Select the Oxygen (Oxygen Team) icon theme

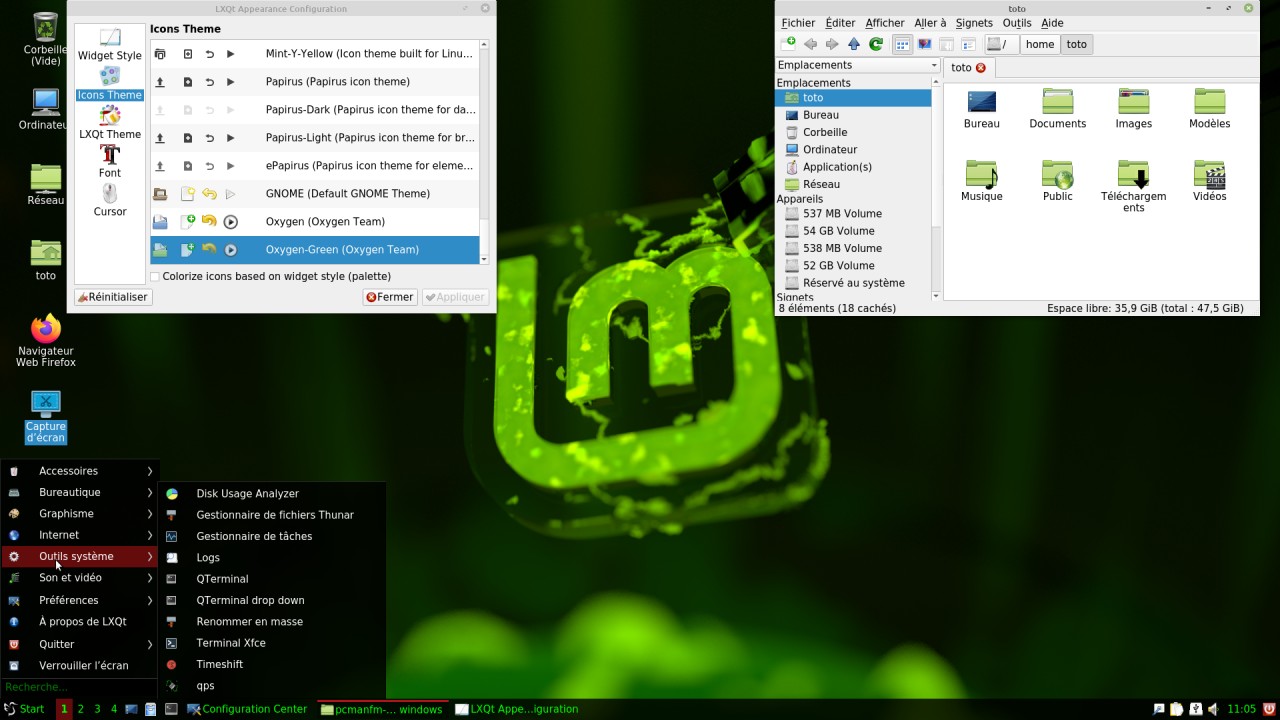click(x=315, y=222)
